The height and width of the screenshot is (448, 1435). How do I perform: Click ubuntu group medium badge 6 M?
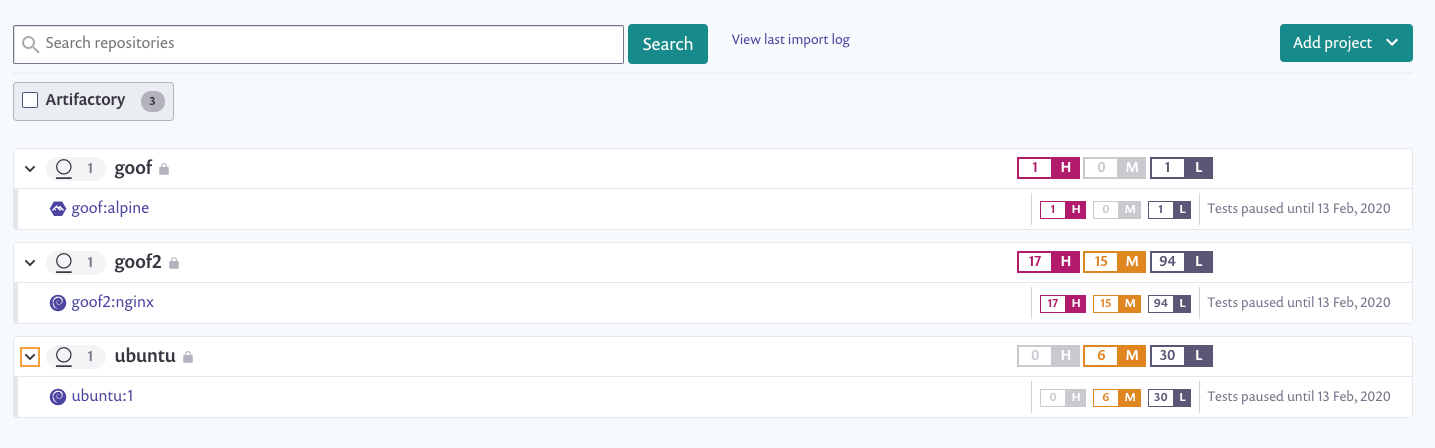click(x=1115, y=356)
